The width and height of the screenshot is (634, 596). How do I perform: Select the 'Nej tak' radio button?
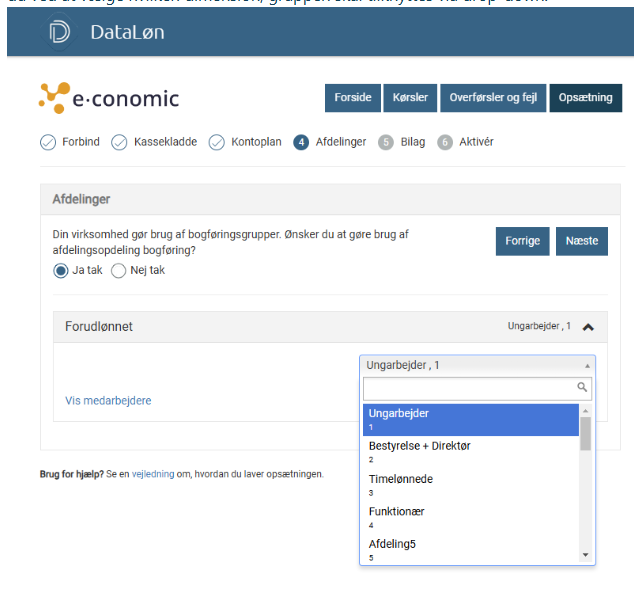point(119,270)
